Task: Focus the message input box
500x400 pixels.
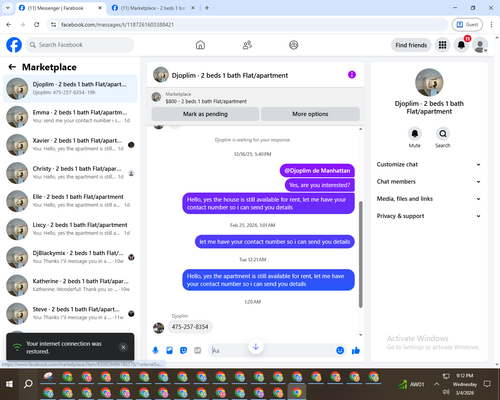Action: [x=273, y=350]
